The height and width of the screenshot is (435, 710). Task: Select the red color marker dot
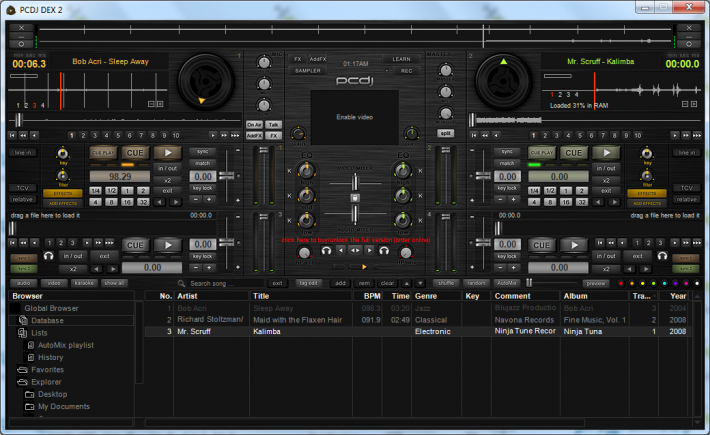621,283
